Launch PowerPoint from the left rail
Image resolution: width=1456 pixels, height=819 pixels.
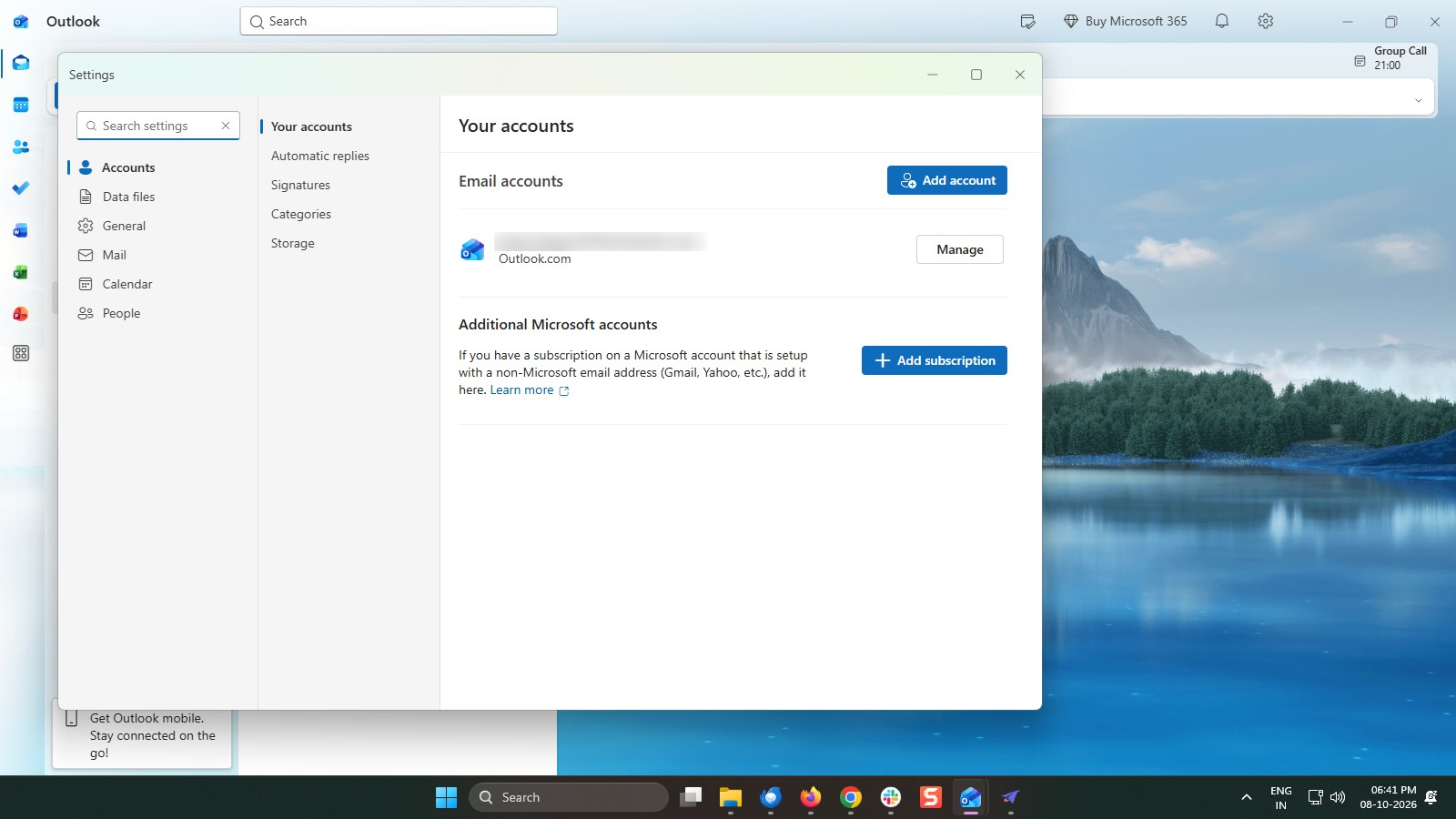21,314
